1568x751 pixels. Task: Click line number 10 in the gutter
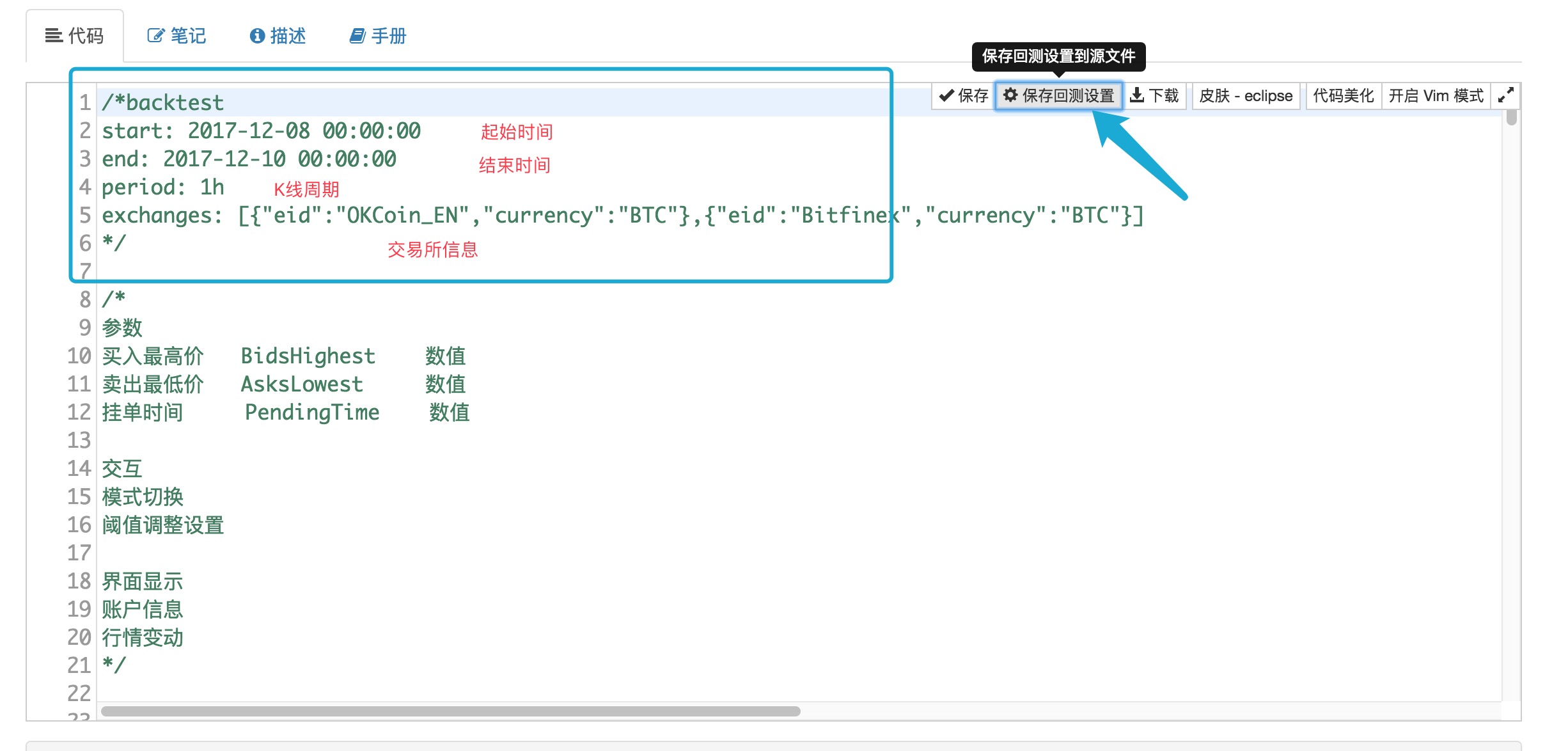79,356
